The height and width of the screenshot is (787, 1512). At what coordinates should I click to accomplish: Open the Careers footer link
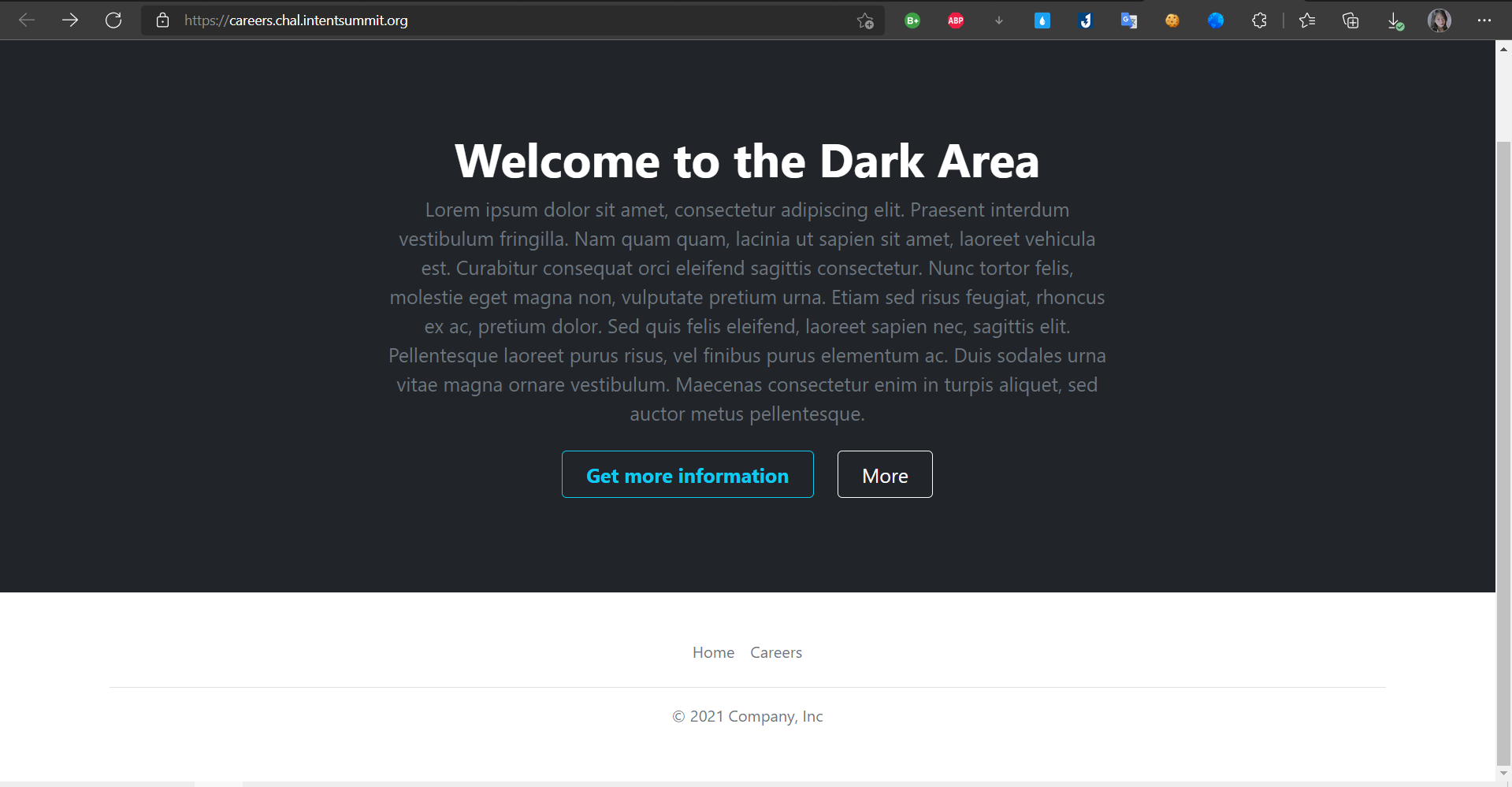[776, 652]
